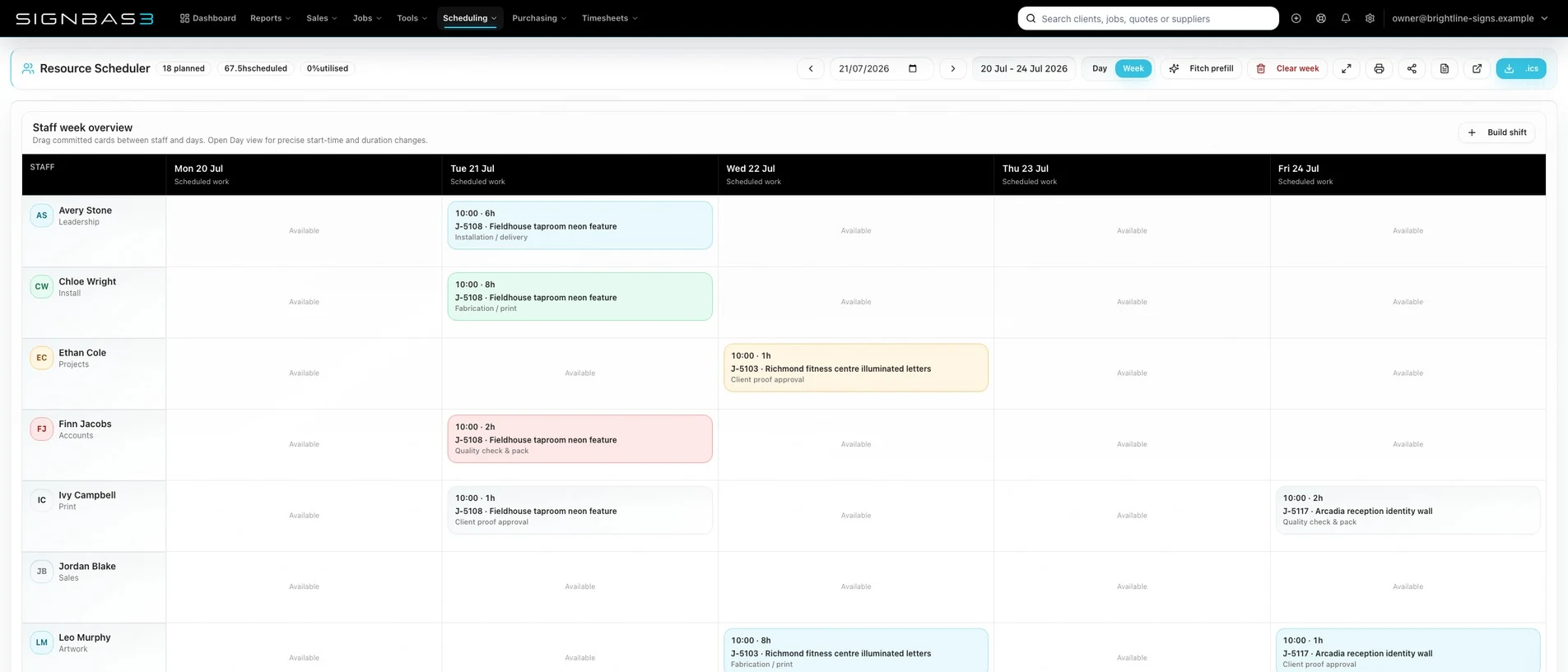Expand the Purchasing menu
This screenshot has width=1568, height=672.
(x=539, y=18)
